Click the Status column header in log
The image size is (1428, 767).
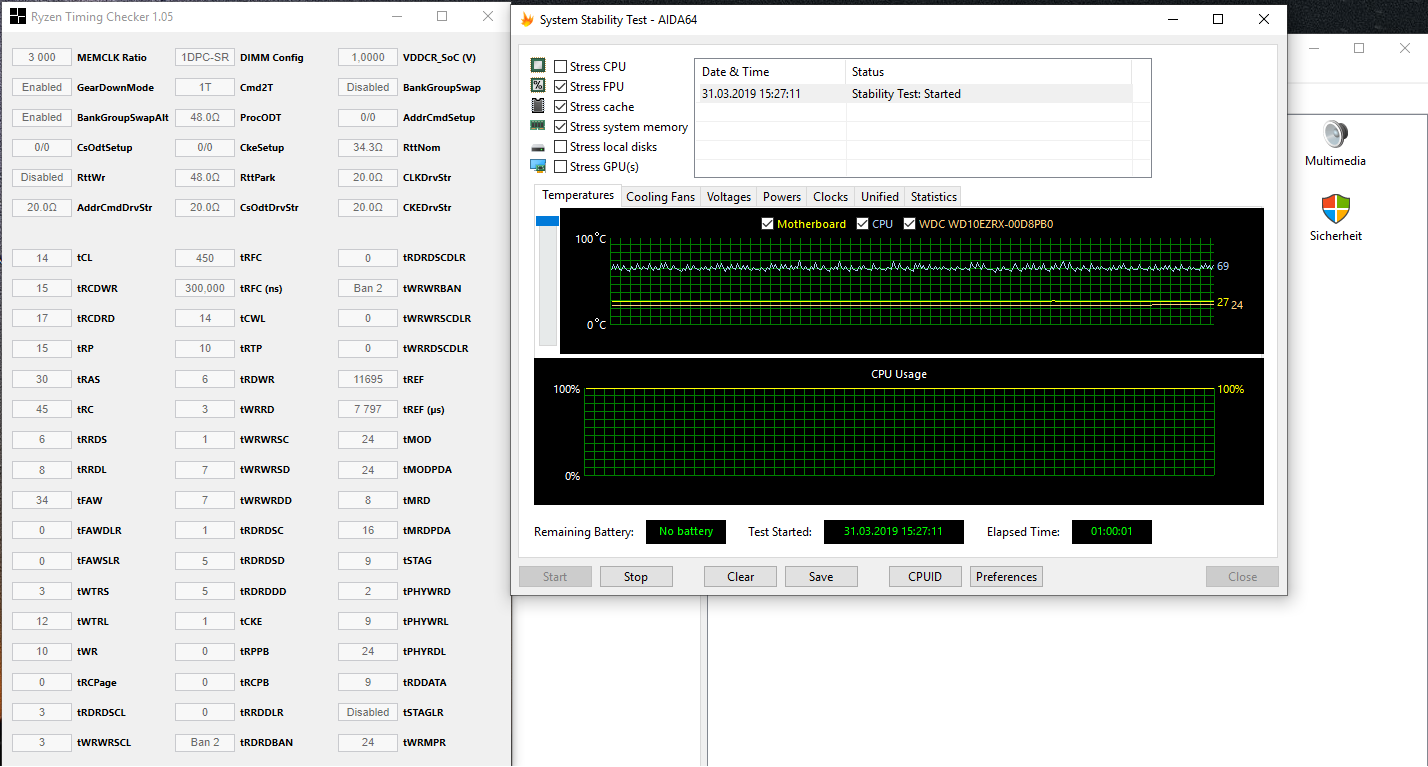click(988, 71)
